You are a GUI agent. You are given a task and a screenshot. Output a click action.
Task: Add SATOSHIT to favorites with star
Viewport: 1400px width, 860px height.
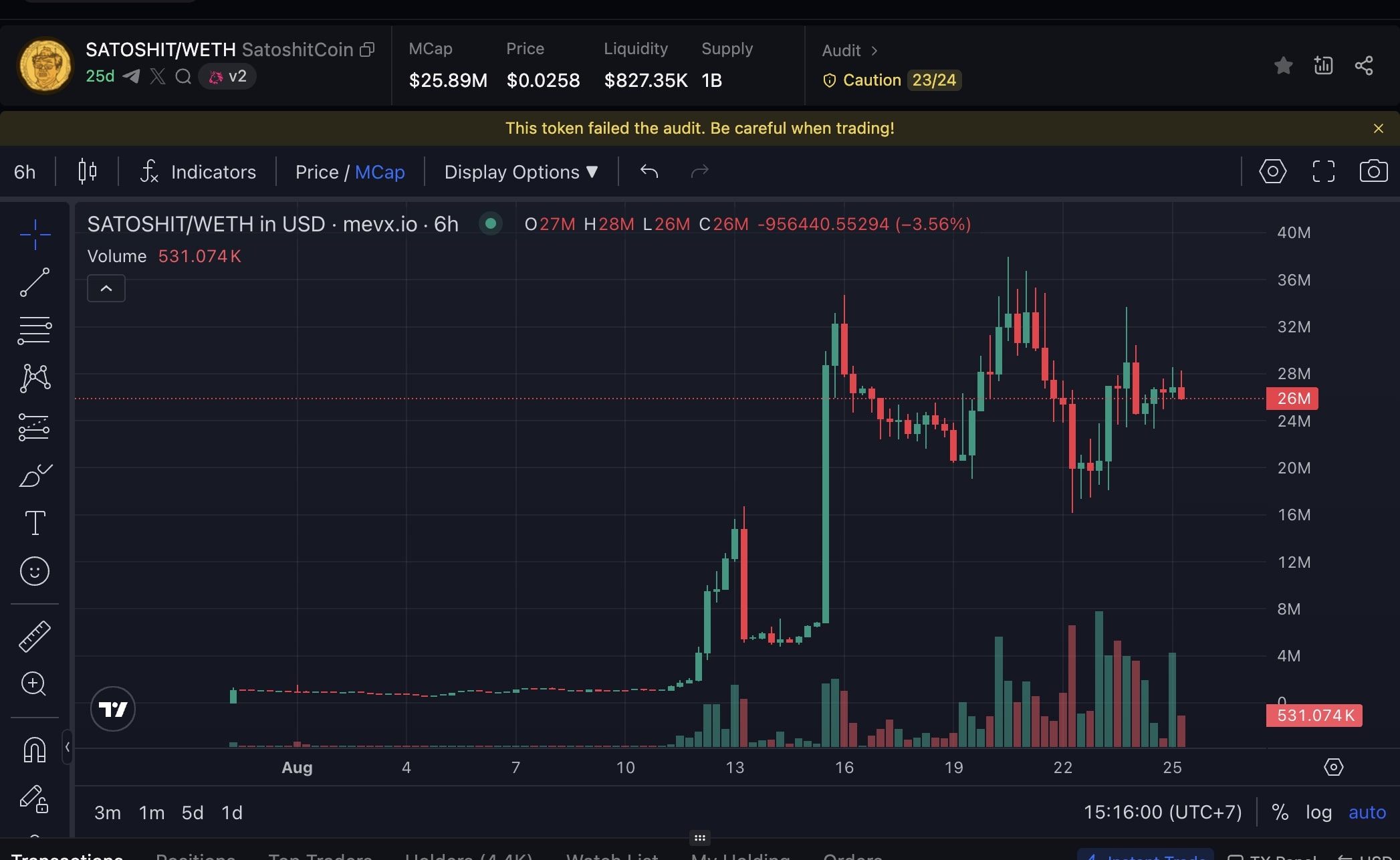click(1283, 66)
